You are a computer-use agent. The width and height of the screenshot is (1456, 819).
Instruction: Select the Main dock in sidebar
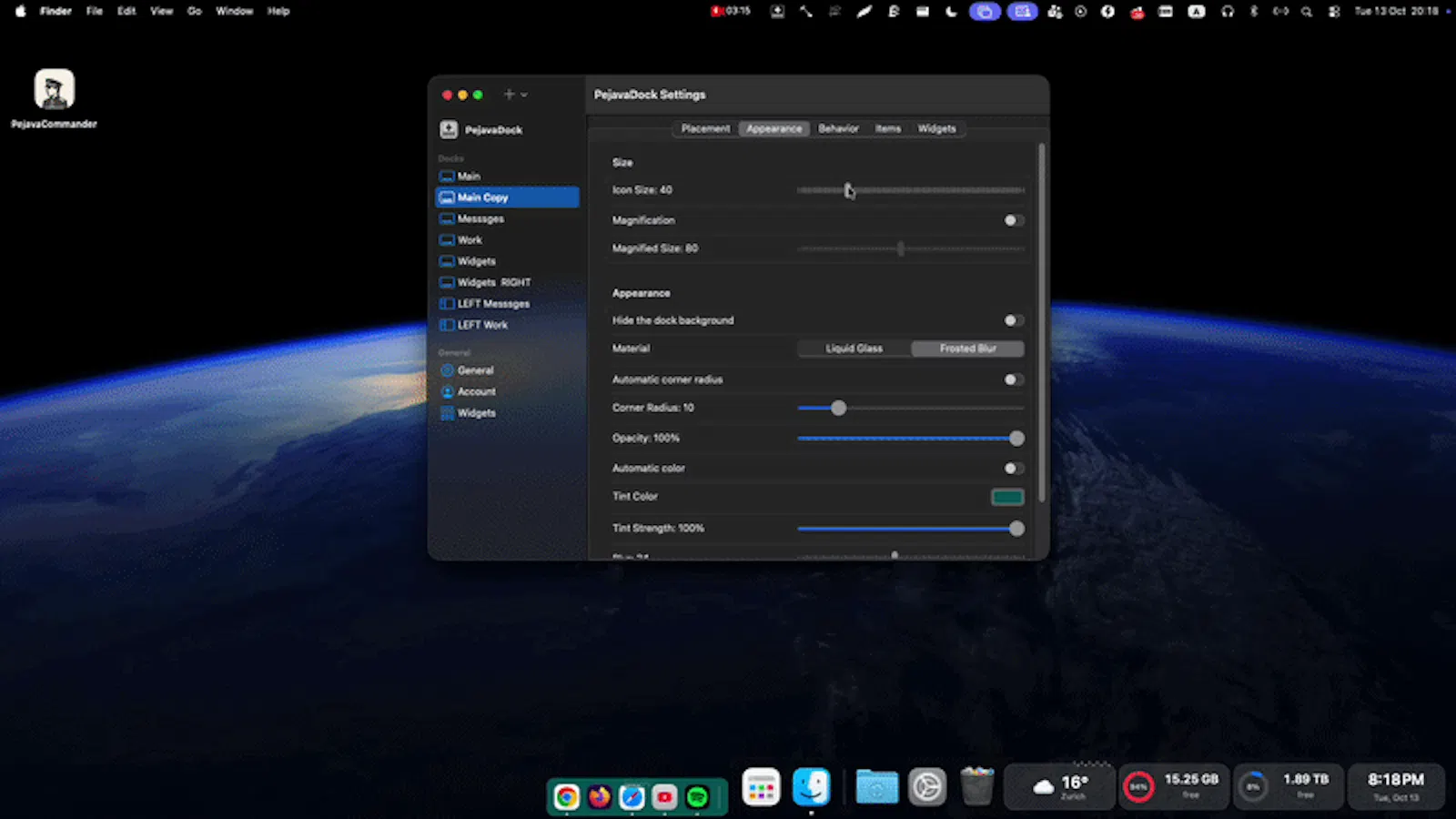coord(507,176)
